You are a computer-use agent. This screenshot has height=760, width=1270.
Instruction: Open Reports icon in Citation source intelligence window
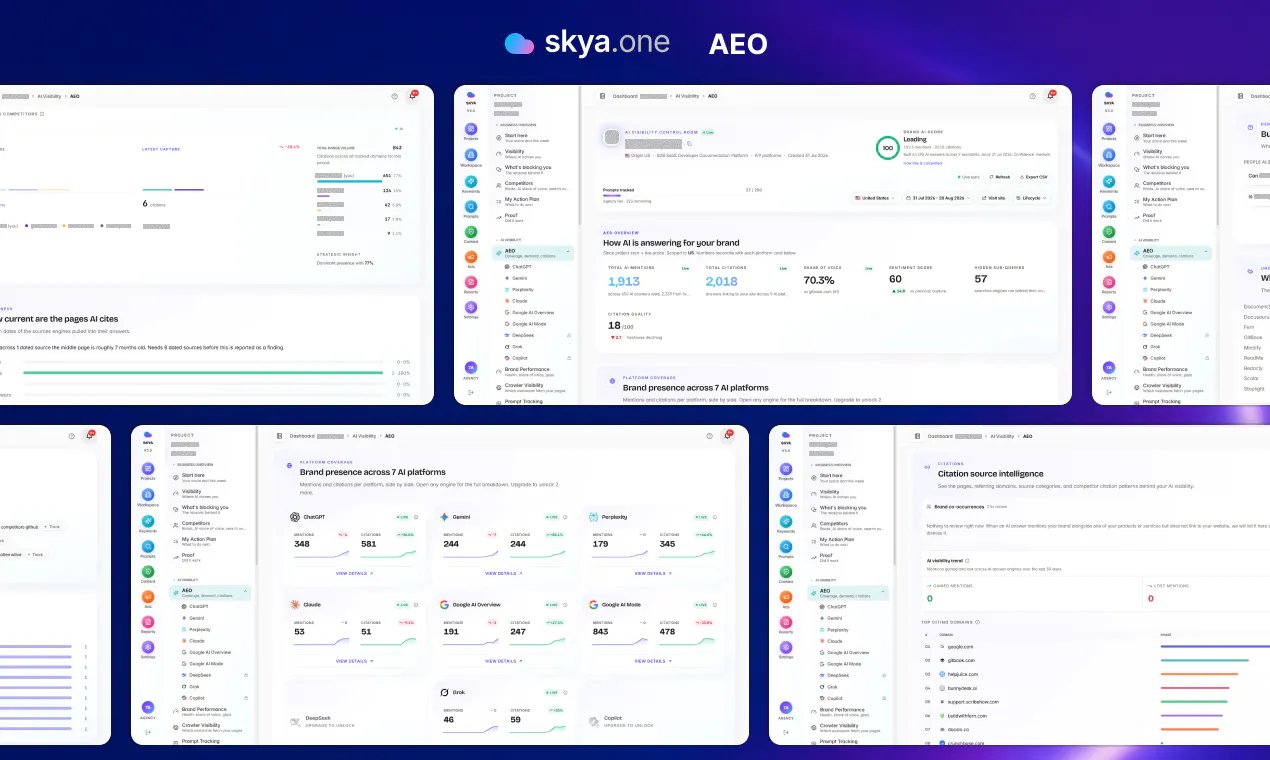[x=786, y=622]
